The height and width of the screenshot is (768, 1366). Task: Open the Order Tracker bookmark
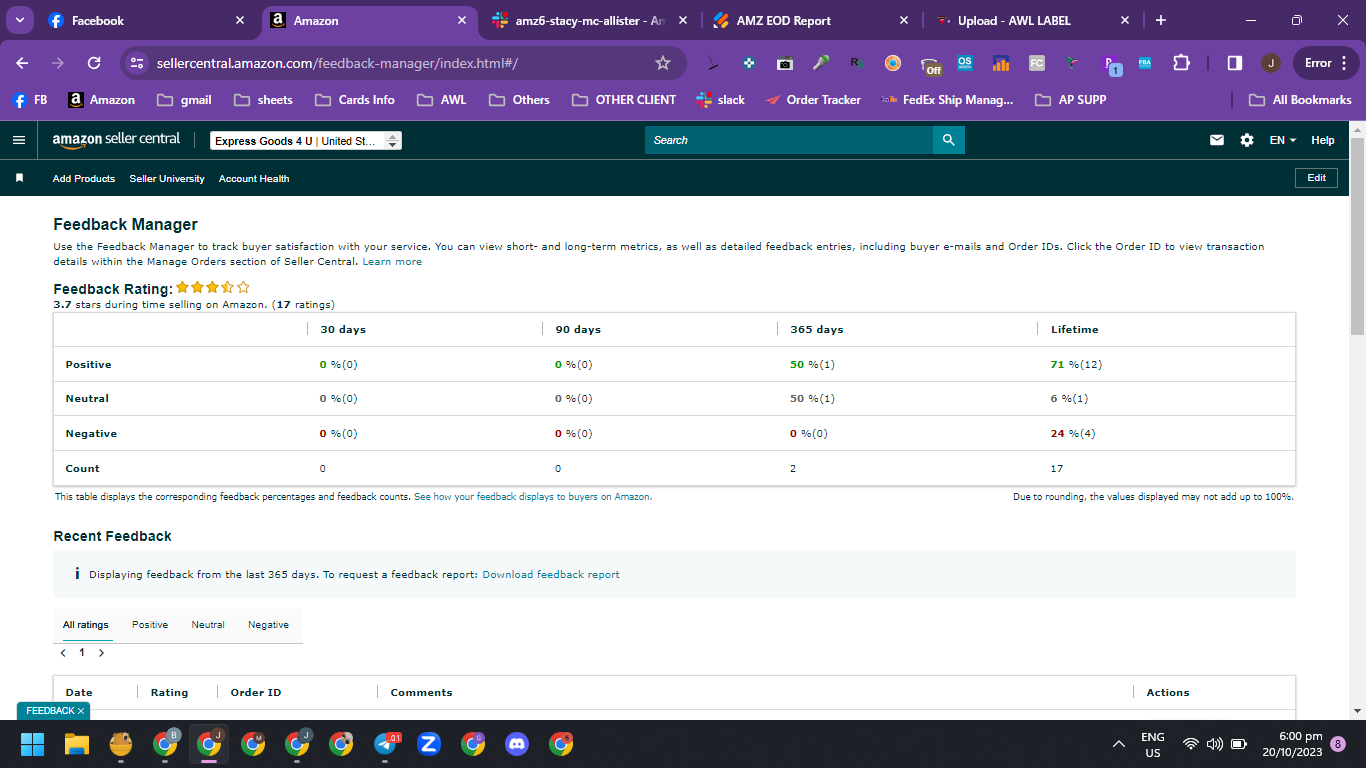click(x=812, y=100)
